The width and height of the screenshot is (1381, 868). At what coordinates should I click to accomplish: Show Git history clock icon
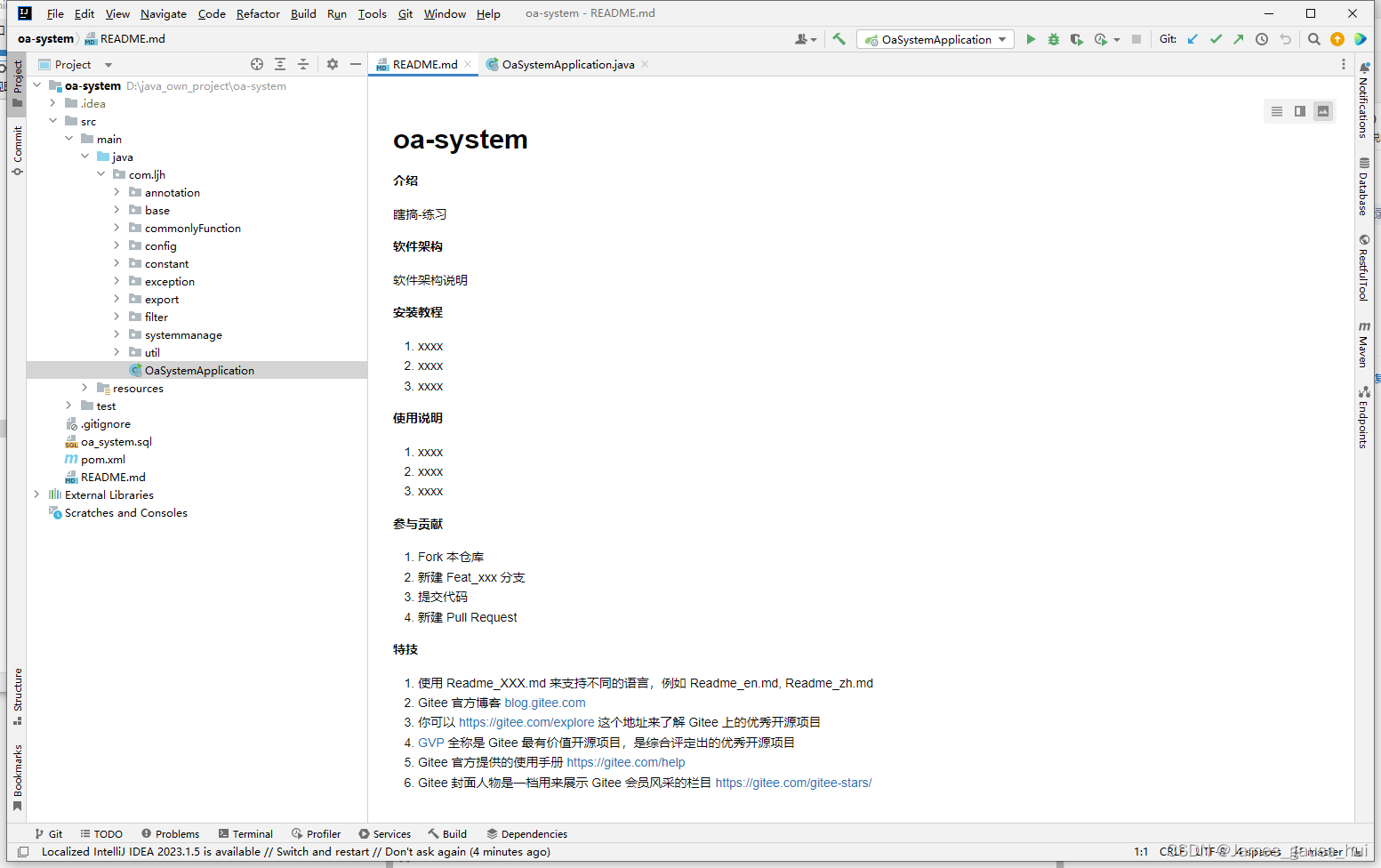[1262, 39]
